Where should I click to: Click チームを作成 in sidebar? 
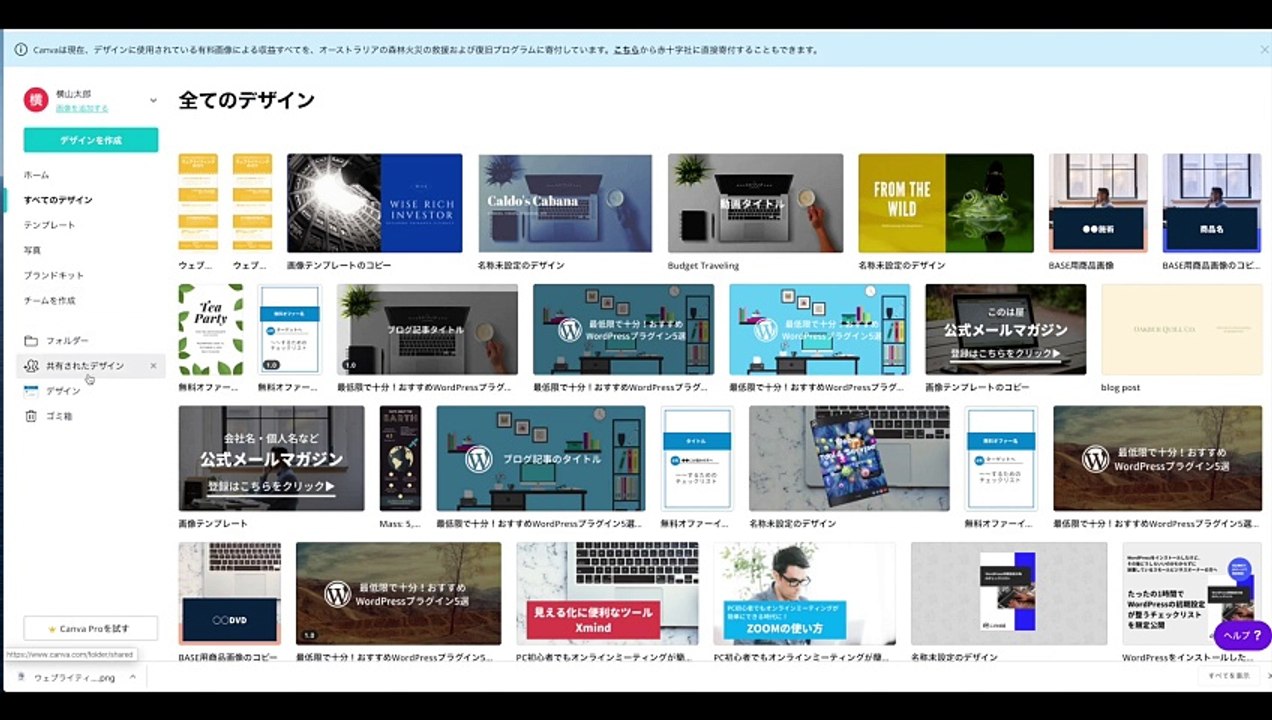[49, 300]
